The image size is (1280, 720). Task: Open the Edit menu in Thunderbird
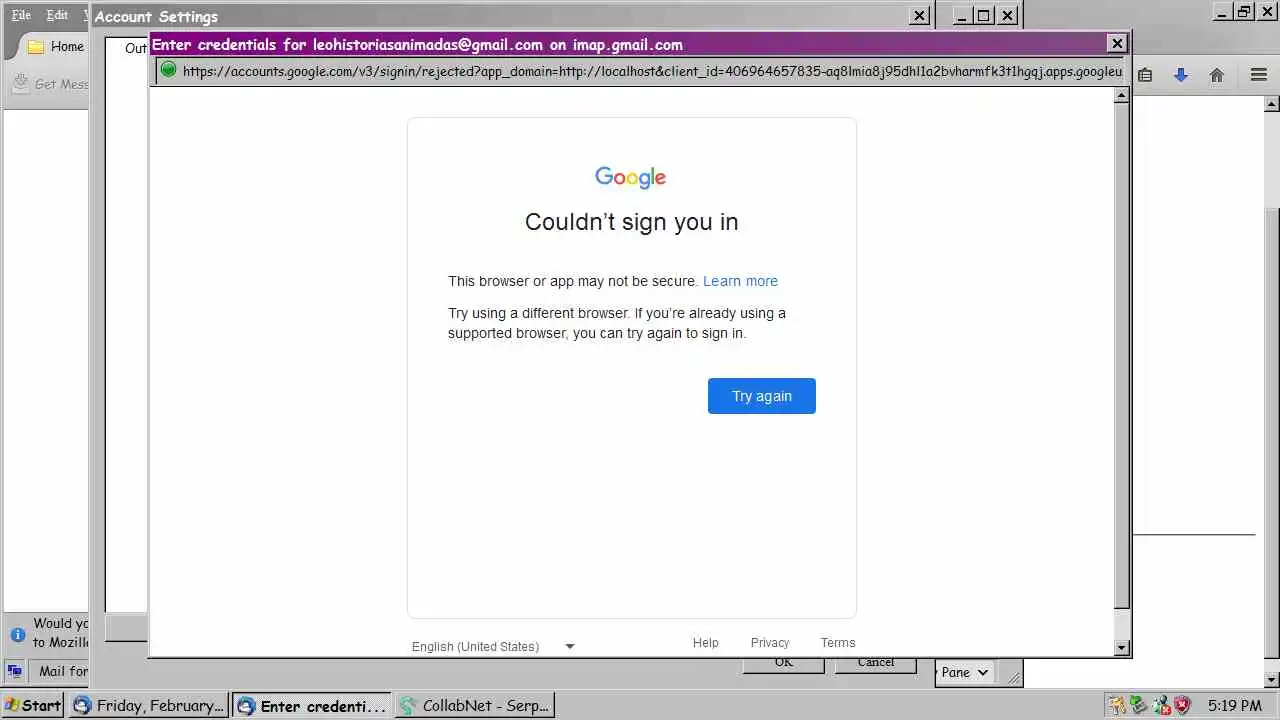(57, 15)
